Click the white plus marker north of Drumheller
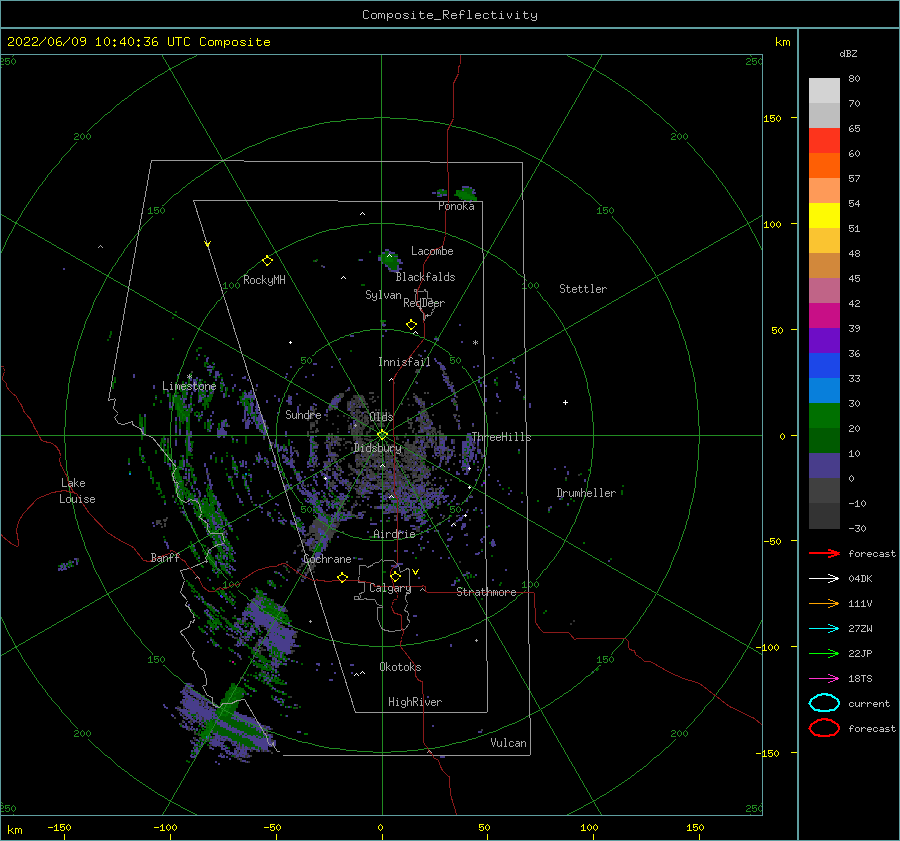Screen dimensions: 900x841 pyautogui.click(x=565, y=402)
